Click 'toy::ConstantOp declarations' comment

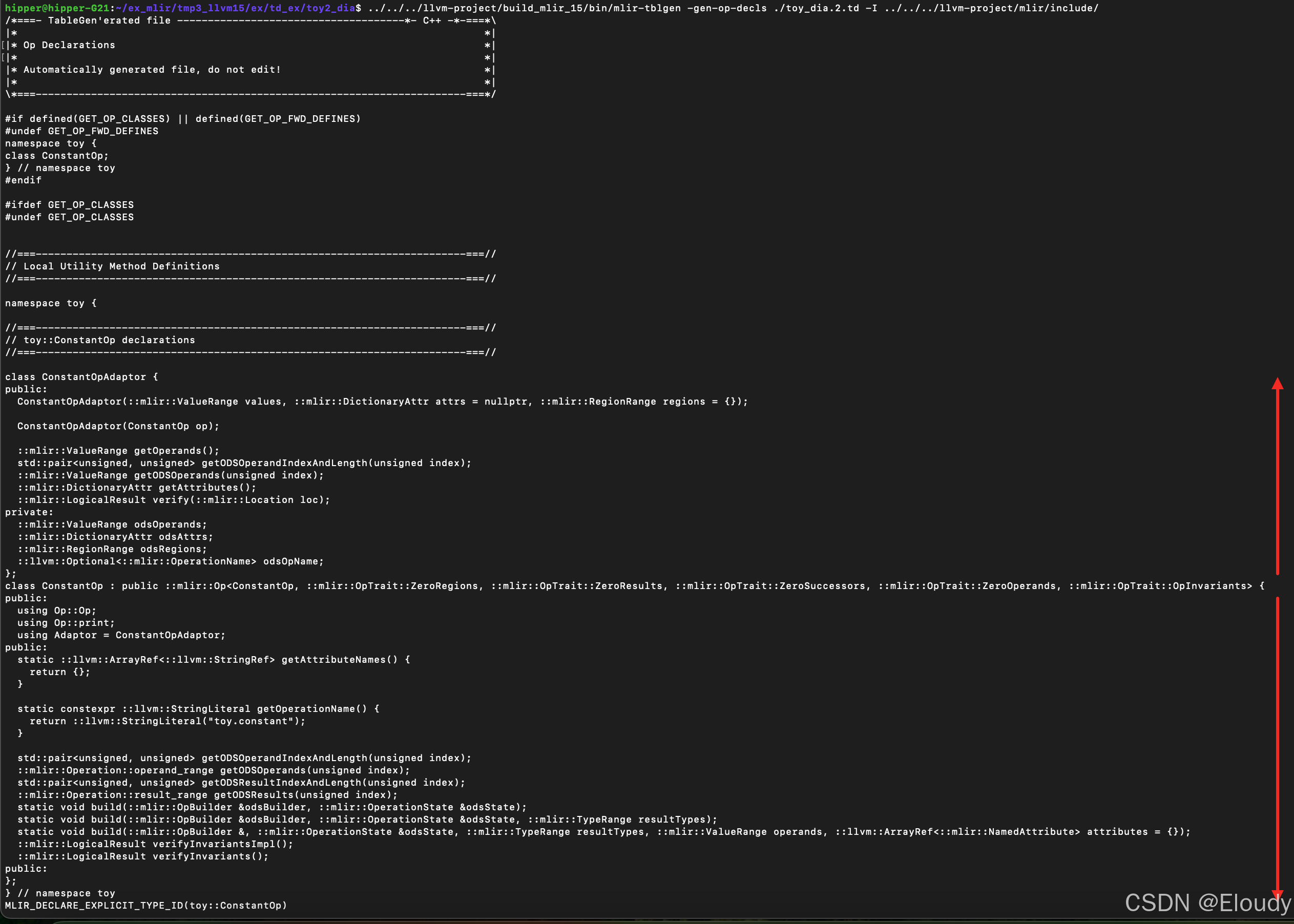(109, 340)
